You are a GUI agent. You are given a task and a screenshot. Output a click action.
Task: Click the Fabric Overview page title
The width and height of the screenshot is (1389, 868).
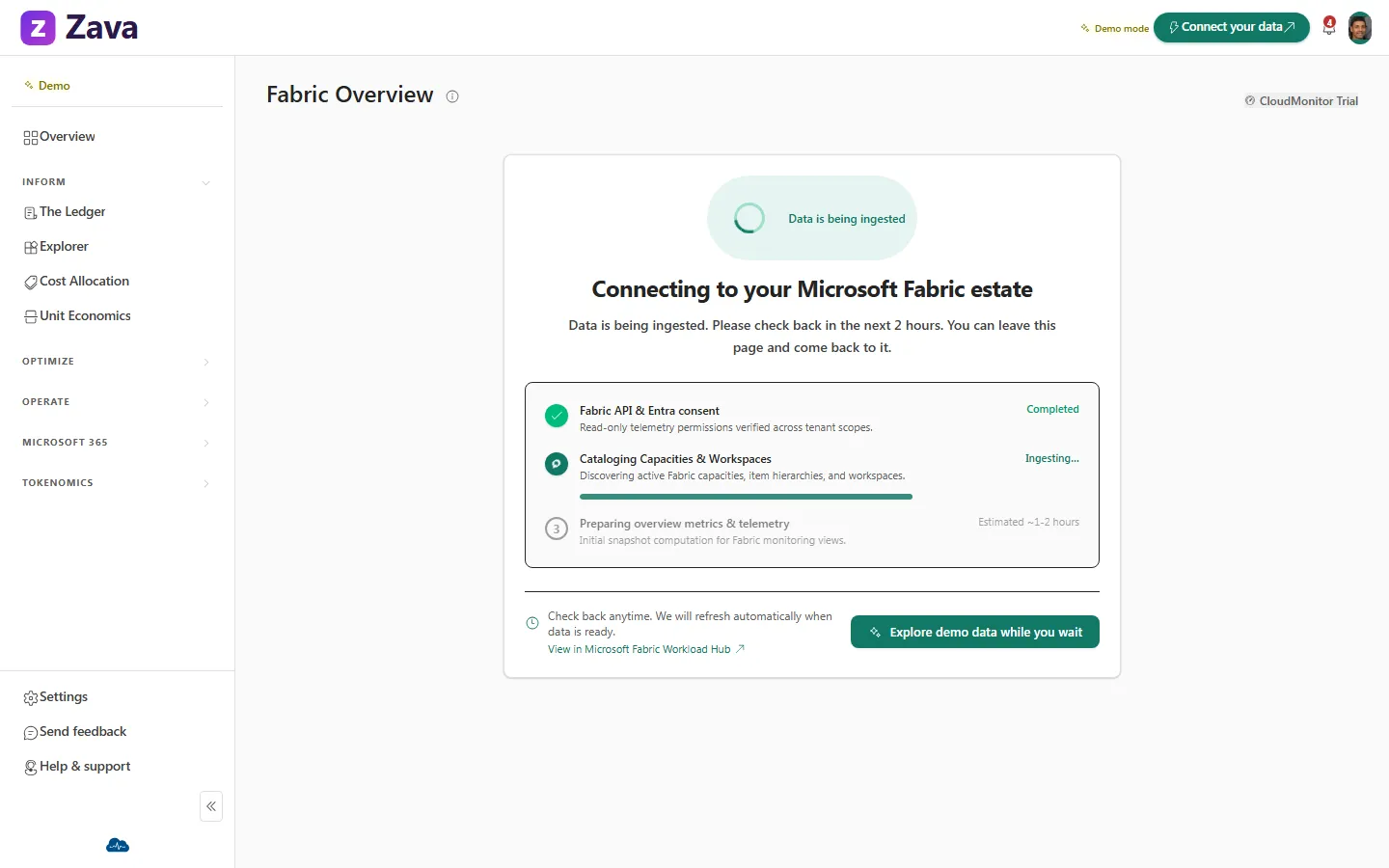(x=350, y=95)
